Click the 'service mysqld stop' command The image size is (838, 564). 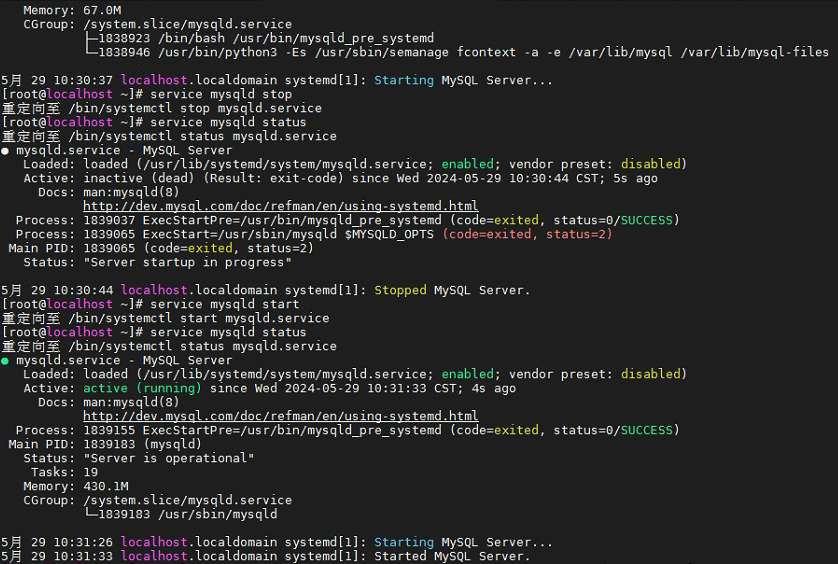coord(221,94)
